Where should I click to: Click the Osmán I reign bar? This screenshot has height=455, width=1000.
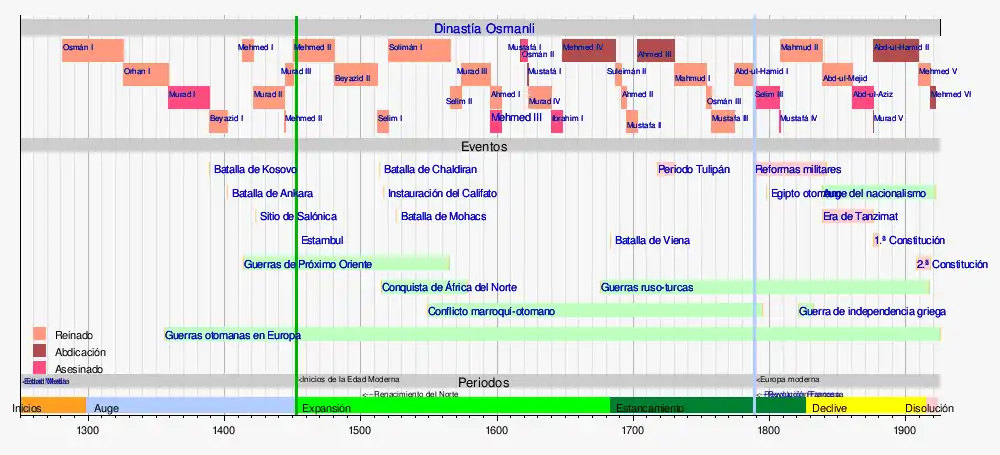coord(92,50)
